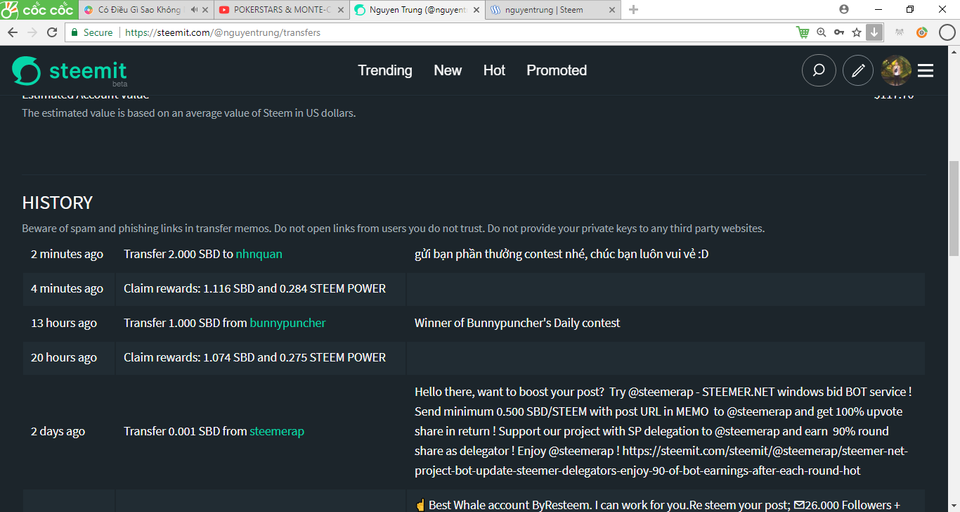Show site security info via the Secure padlock
960x512 pixels.
[x=92, y=32]
